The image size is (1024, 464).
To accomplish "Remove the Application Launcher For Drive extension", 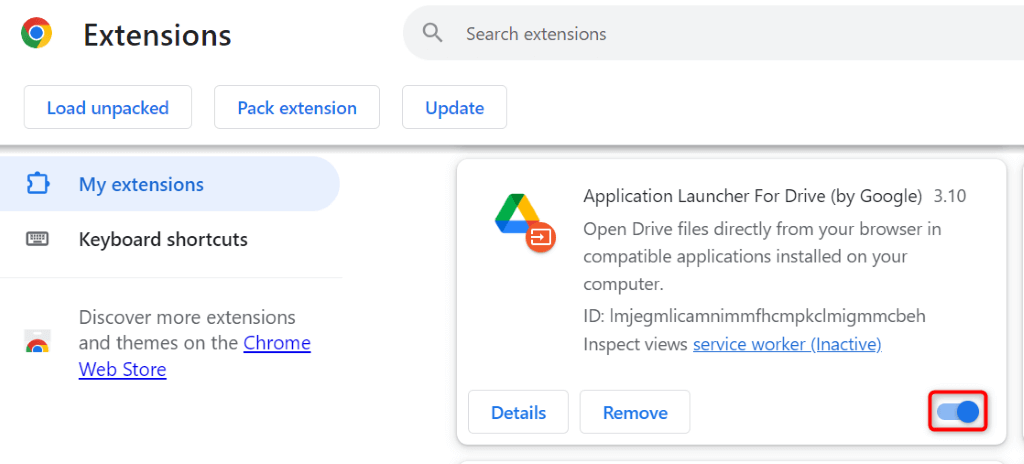I will tap(635, 412).
